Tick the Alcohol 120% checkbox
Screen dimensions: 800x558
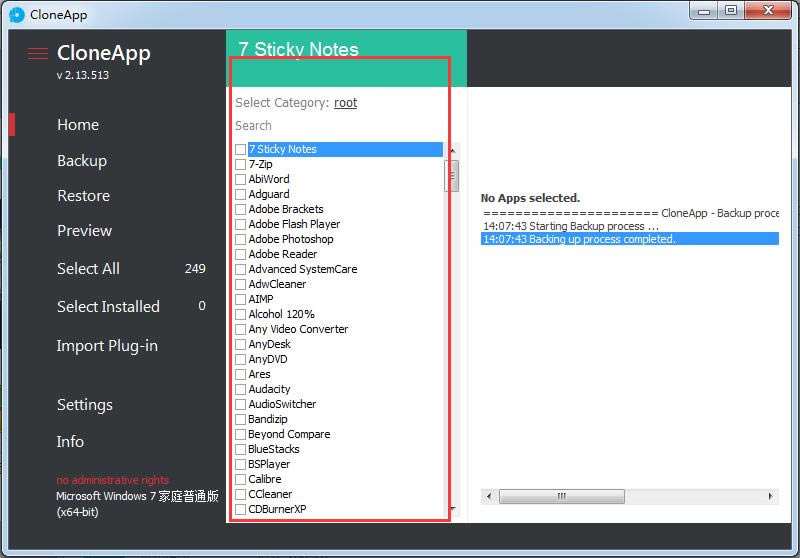(240, 314)
